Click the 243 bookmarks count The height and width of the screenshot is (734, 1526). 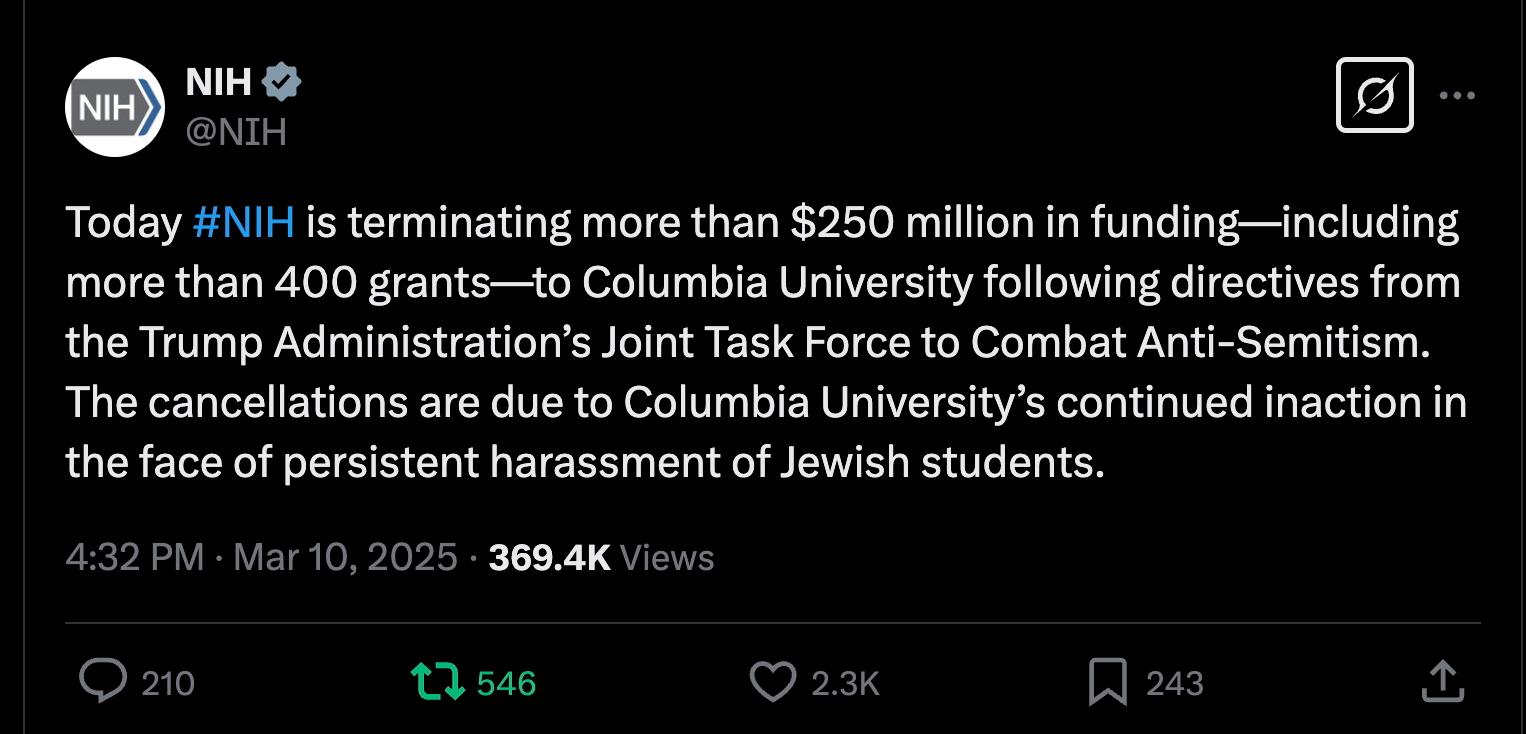coord(1174,683)
